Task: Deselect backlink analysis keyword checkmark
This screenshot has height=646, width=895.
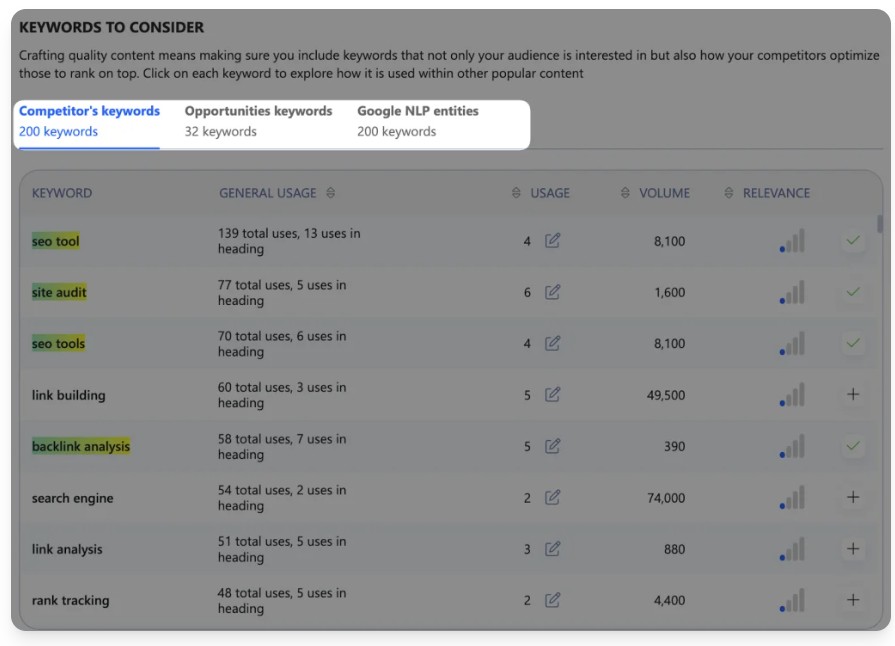Action: point(853,446)
